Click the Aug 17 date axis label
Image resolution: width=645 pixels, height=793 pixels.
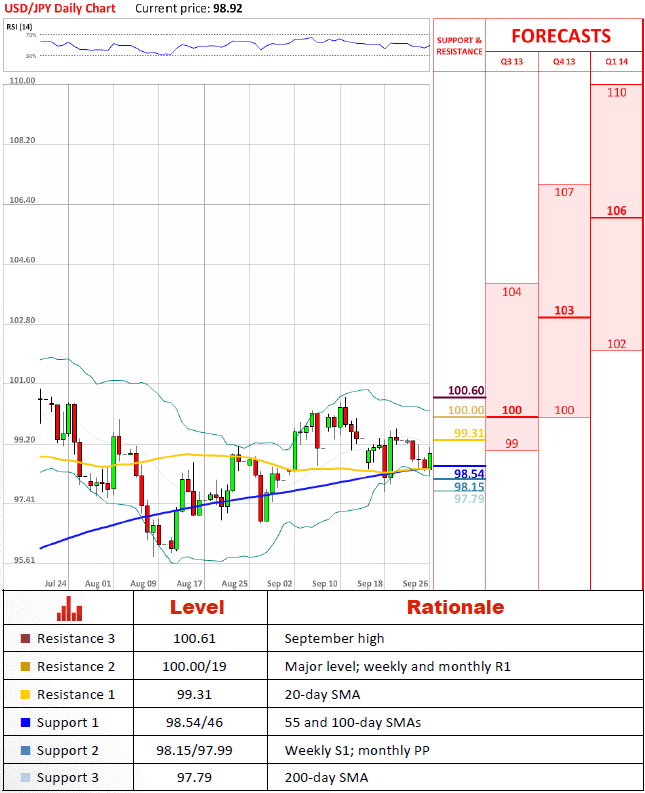pyautogui.click(x=189, y=584)
